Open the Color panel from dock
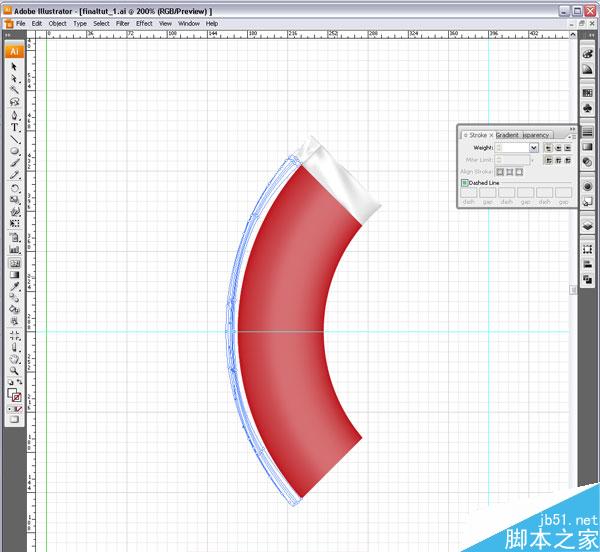This screenshot has height=552, width=600. 587,54
